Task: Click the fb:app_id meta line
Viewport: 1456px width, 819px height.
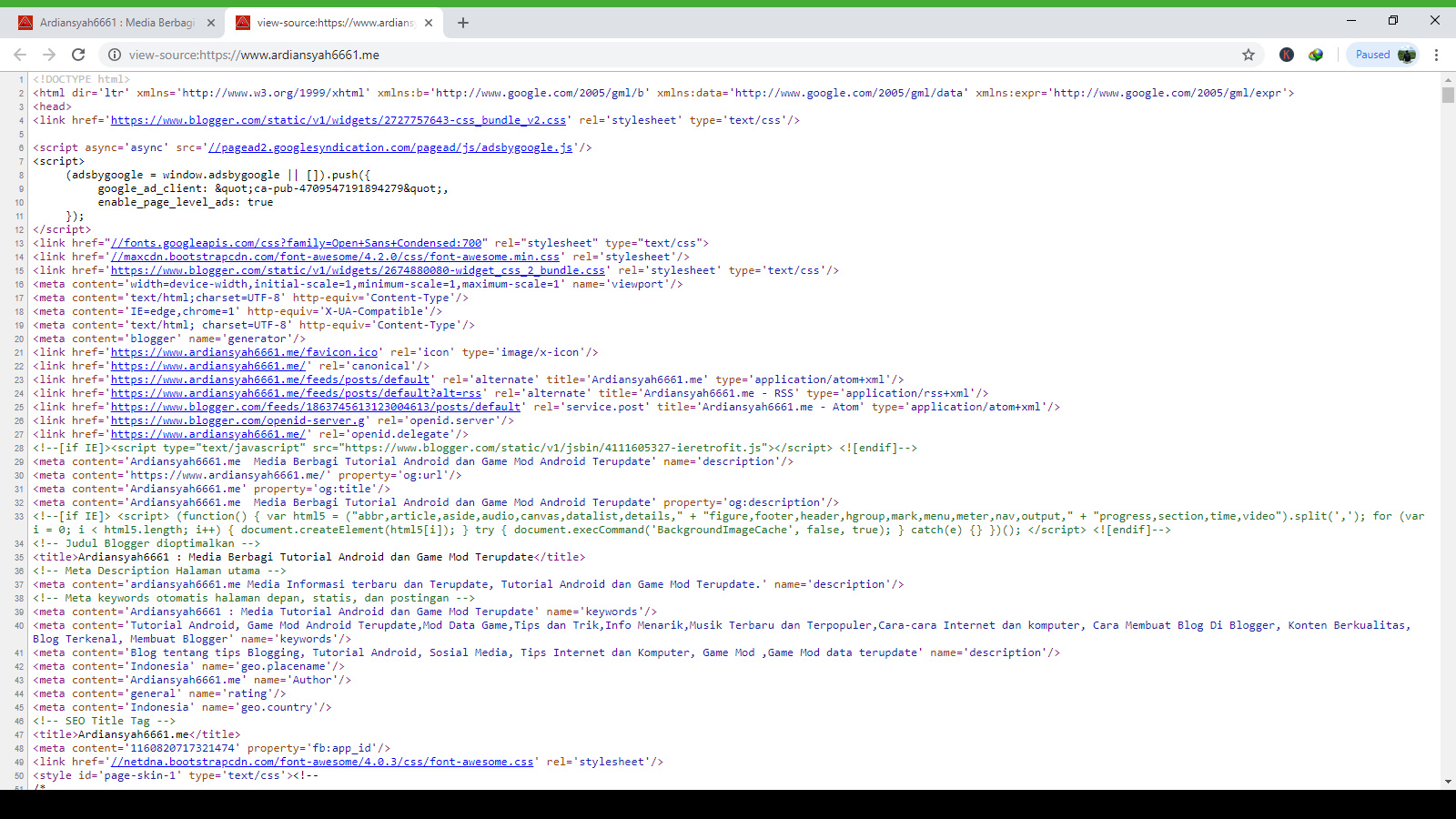Action: pos(212,748)
